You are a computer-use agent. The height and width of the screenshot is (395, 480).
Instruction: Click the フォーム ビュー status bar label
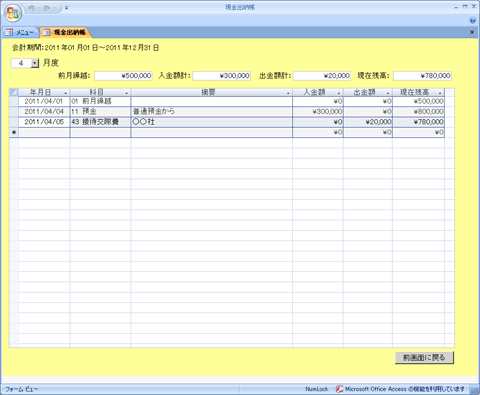point(22,389)
